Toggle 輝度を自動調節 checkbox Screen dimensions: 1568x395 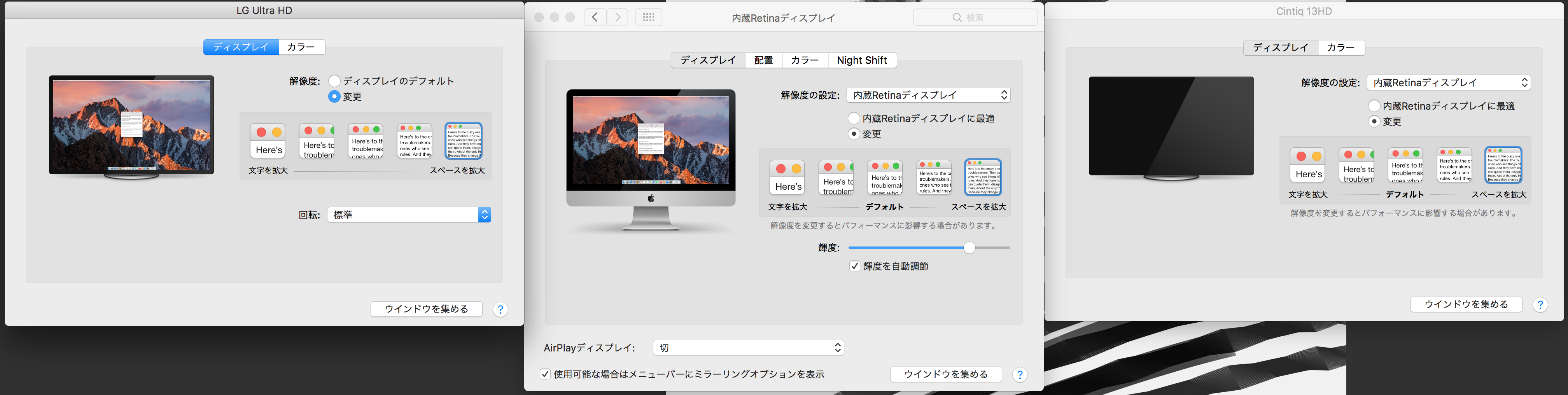click(855, 266)
